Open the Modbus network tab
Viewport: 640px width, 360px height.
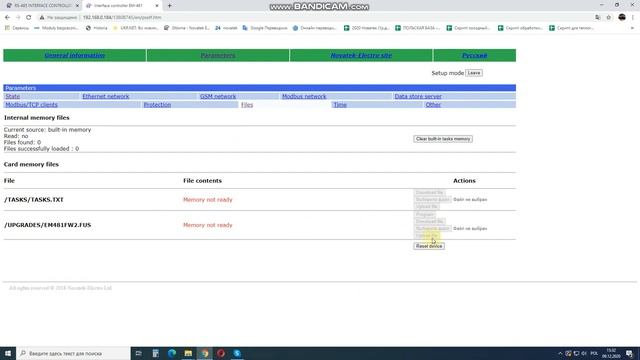(304, 96)
